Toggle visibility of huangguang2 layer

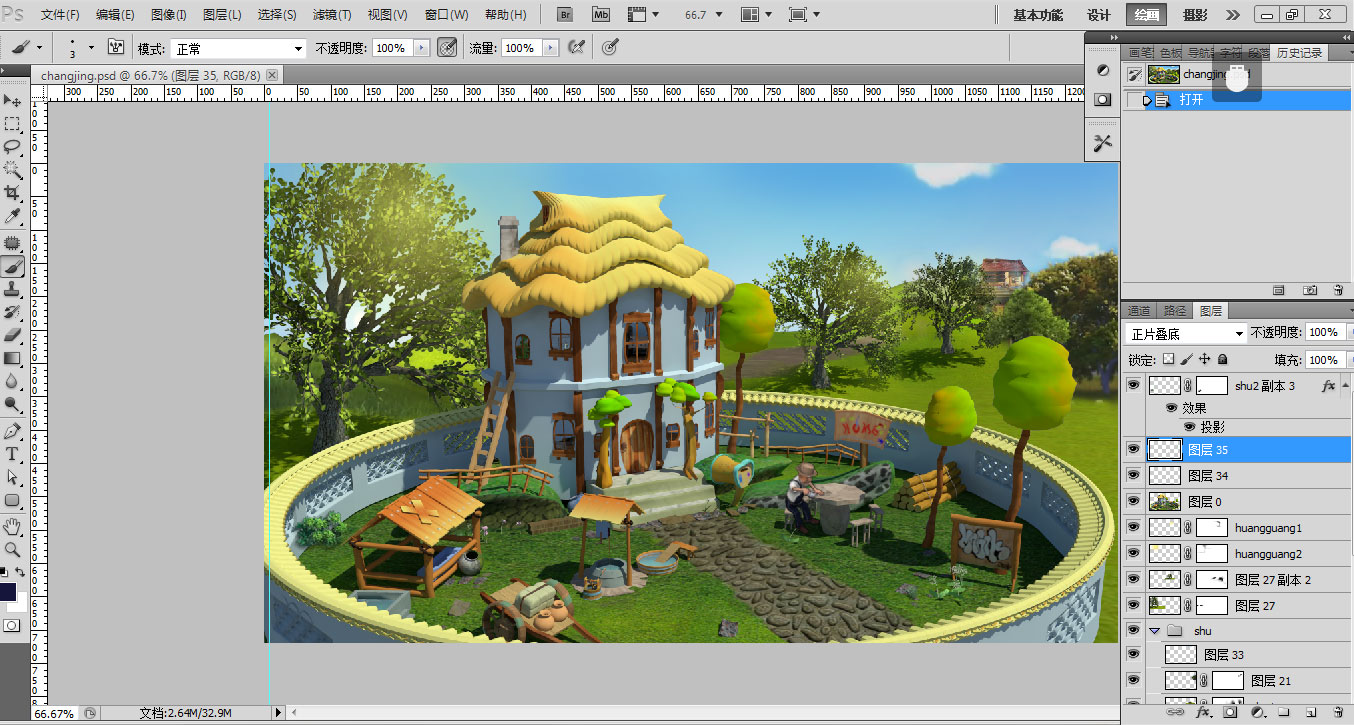pos(1132,554)
